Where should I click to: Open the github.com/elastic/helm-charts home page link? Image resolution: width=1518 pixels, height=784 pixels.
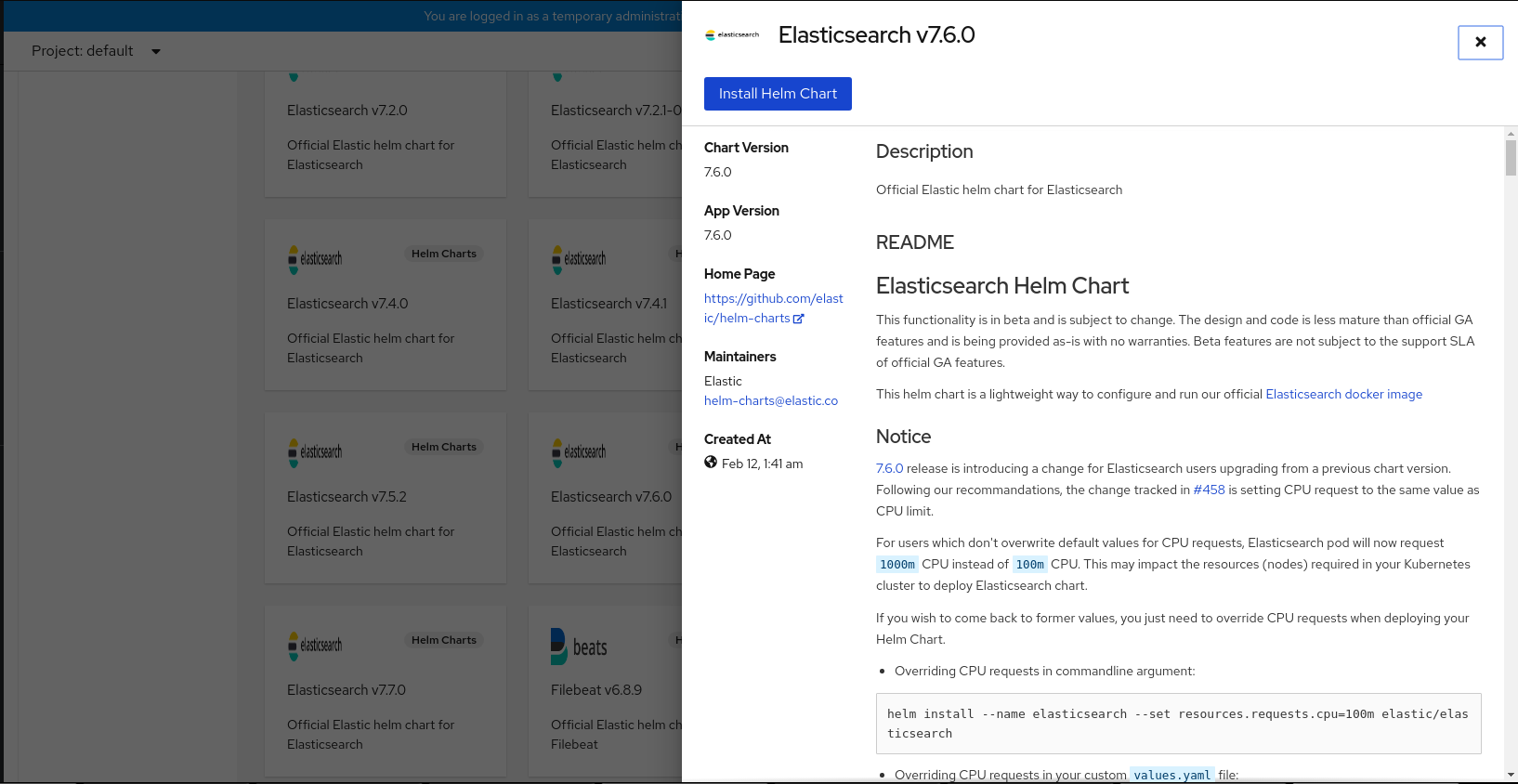click(773, 308)
